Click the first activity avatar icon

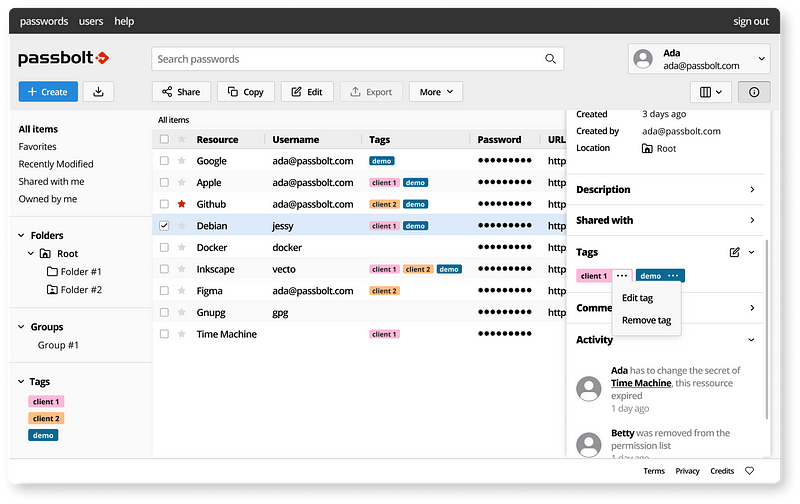[x=589, y=389]
